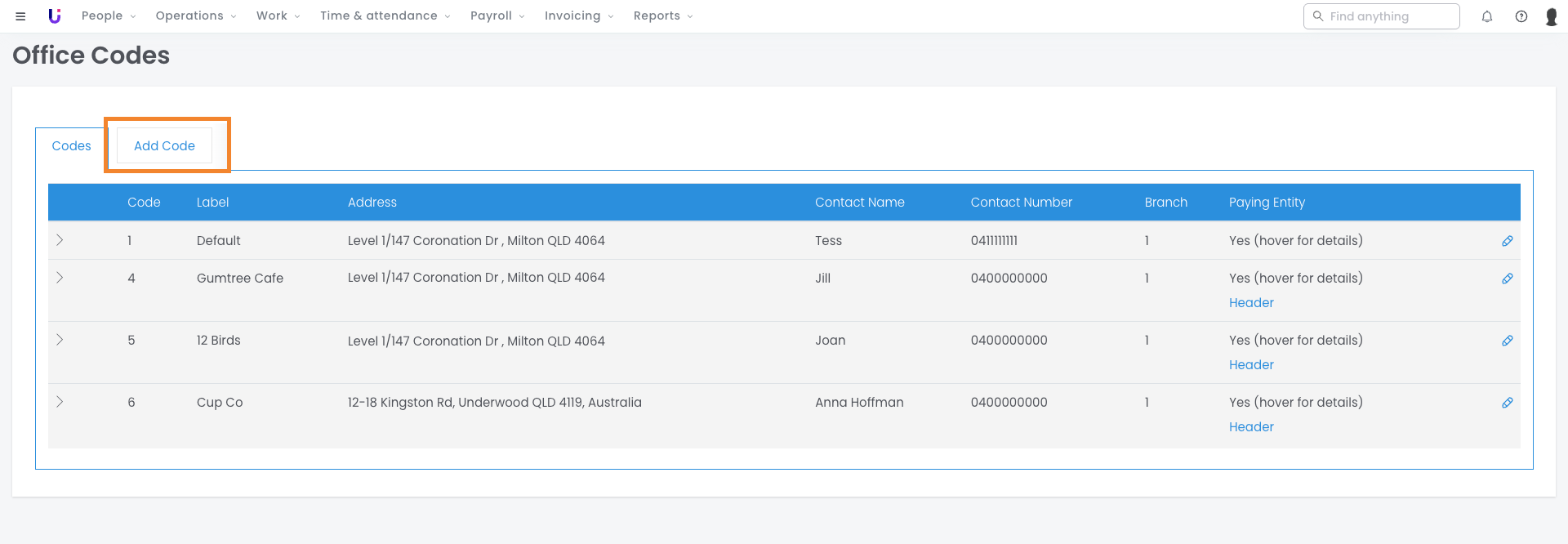Expand the 12 Birds row

[60, 340]
